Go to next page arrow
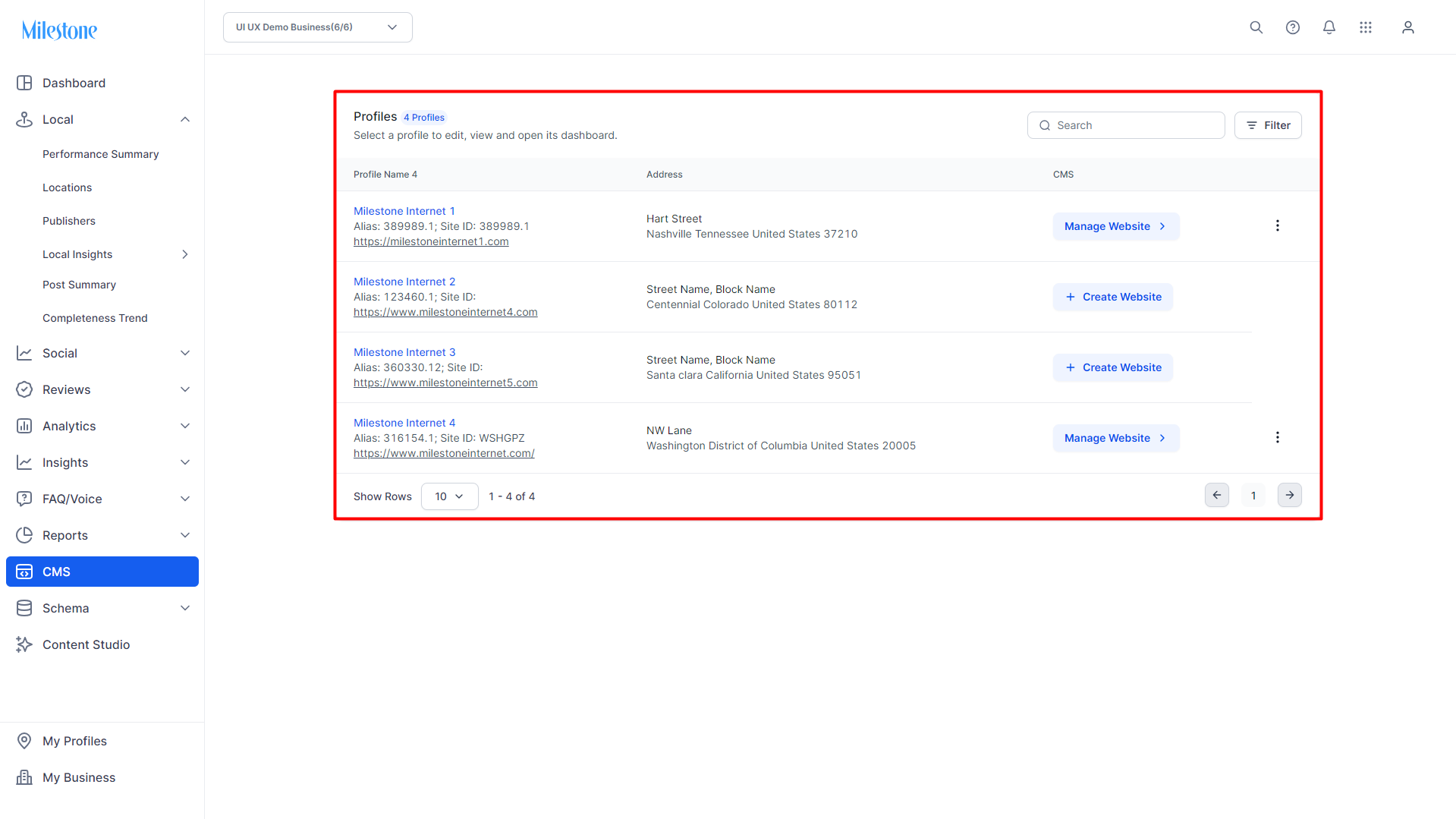This screenshot has width=1456, height=819. [1290, 495]
